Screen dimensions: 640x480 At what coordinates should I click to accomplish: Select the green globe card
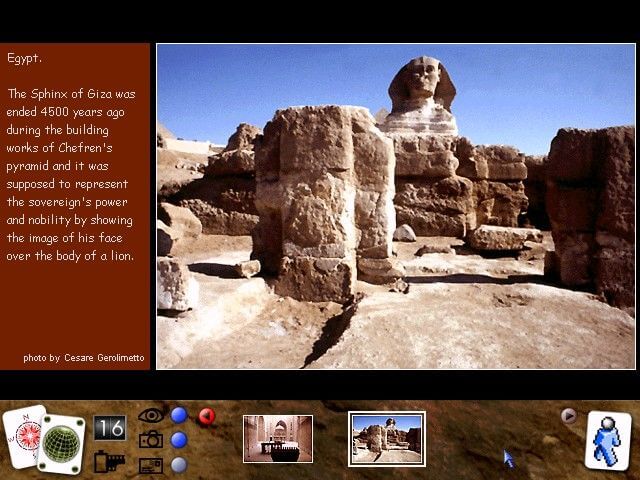point(62,444)
